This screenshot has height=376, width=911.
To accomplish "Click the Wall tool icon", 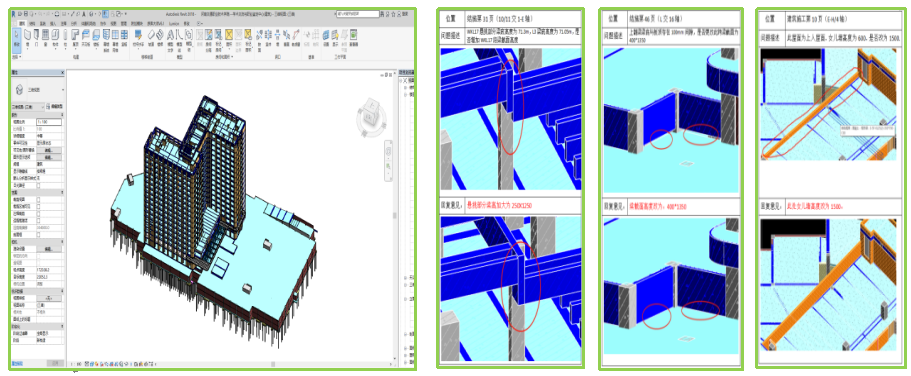I will click(x=27, y=35).
